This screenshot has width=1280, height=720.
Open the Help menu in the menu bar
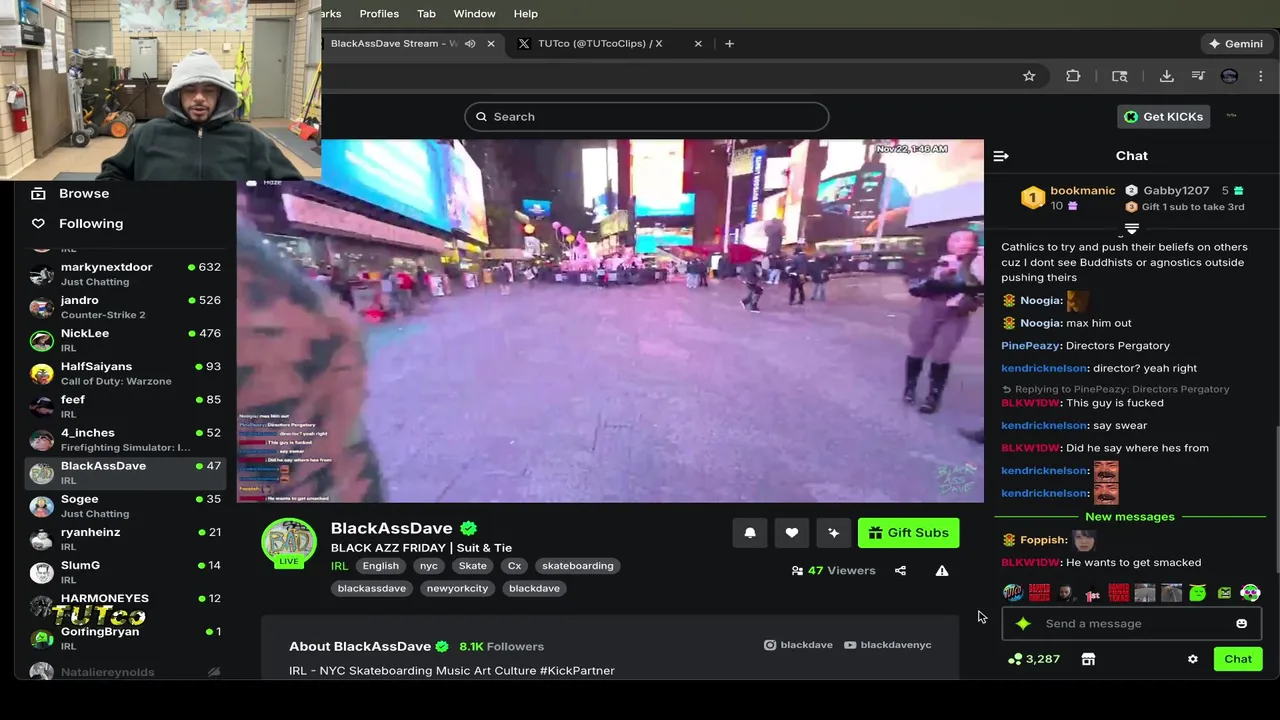(x=526, y=14)
